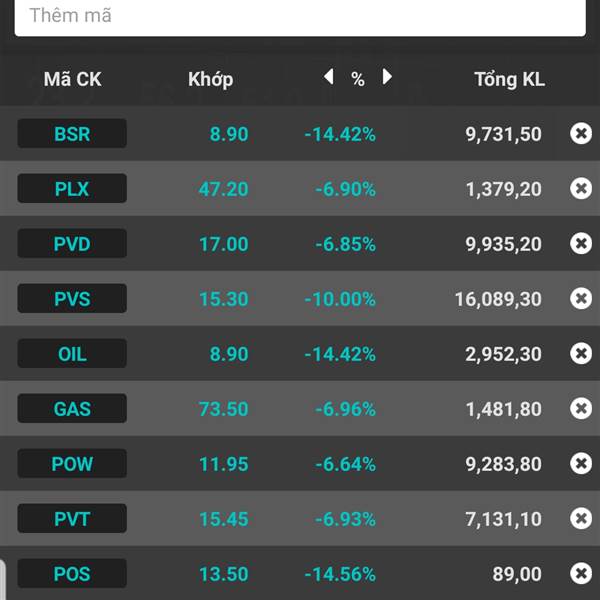Switch percent column with left arrow

(328, 78)
